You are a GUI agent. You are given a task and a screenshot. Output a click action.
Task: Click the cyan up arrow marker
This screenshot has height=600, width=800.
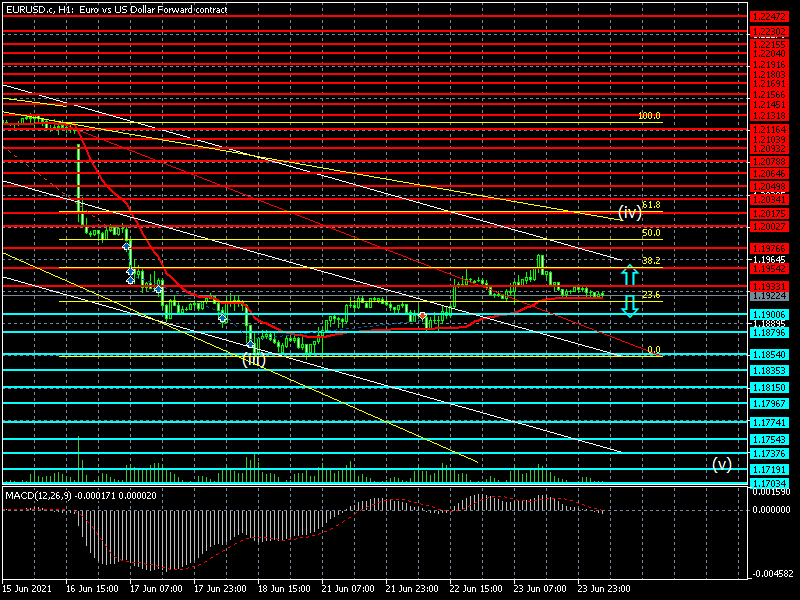point(629,273)
